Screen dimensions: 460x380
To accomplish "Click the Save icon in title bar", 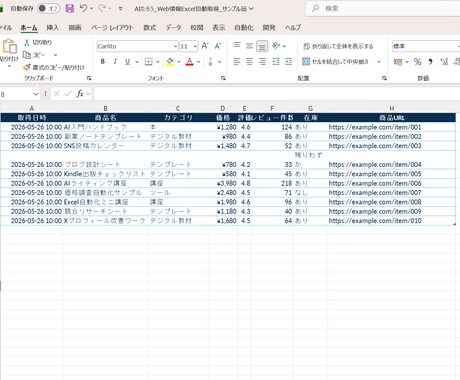I will pyautogui.click(x=70, y=8).
